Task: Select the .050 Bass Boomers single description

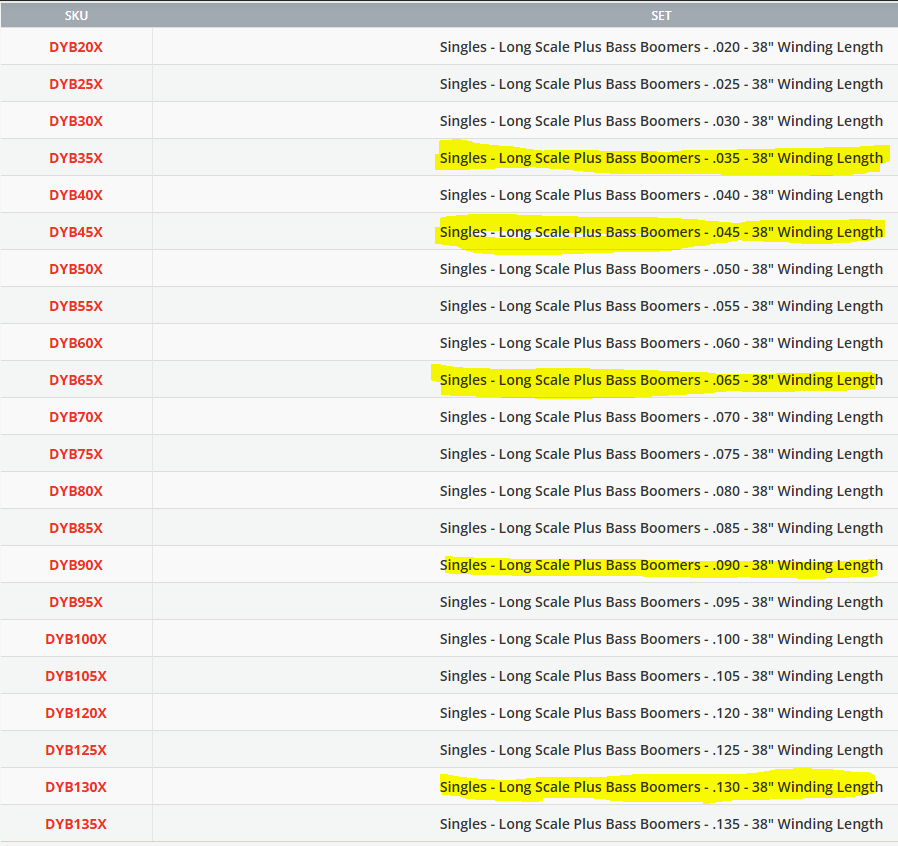Action: (x=661, y=269)
